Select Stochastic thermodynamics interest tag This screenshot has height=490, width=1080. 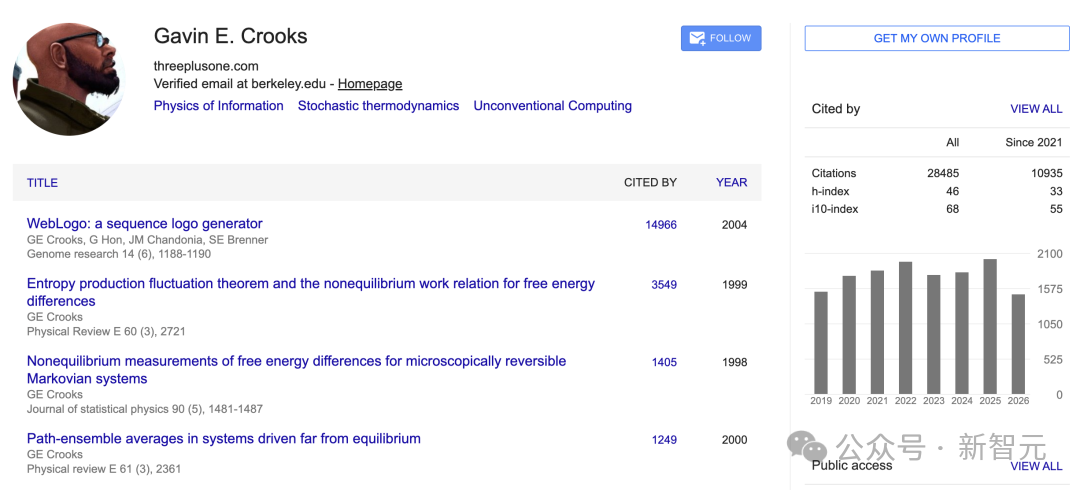pos(378,106)
